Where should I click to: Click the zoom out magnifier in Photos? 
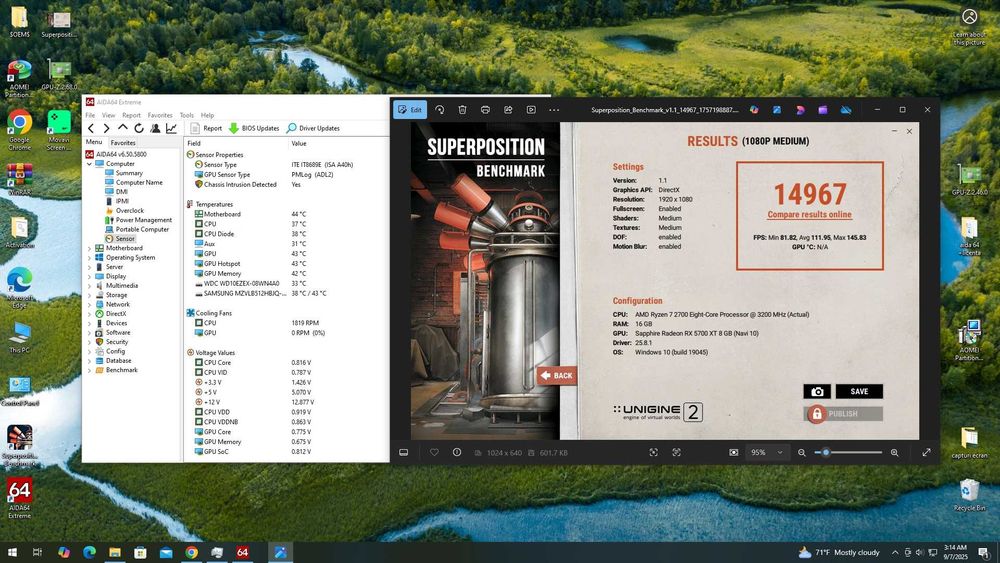point(802,453)
